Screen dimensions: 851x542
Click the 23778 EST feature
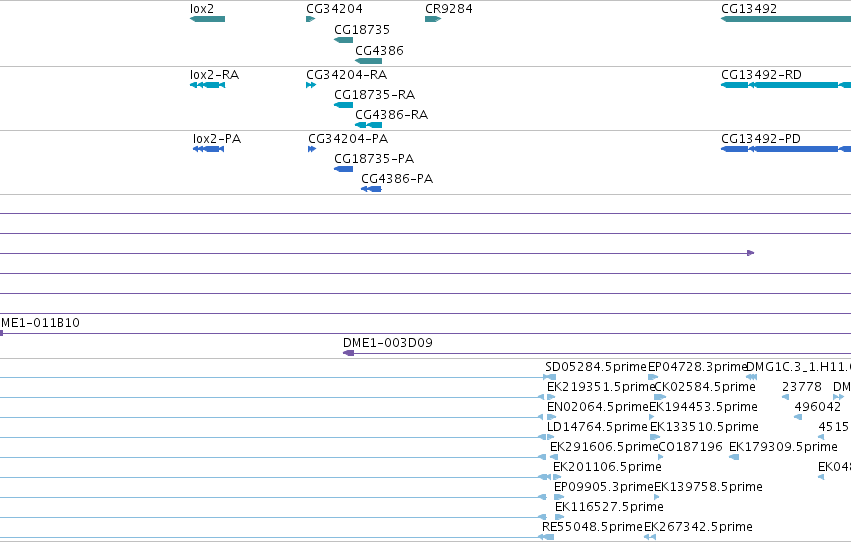click(785, 397)
